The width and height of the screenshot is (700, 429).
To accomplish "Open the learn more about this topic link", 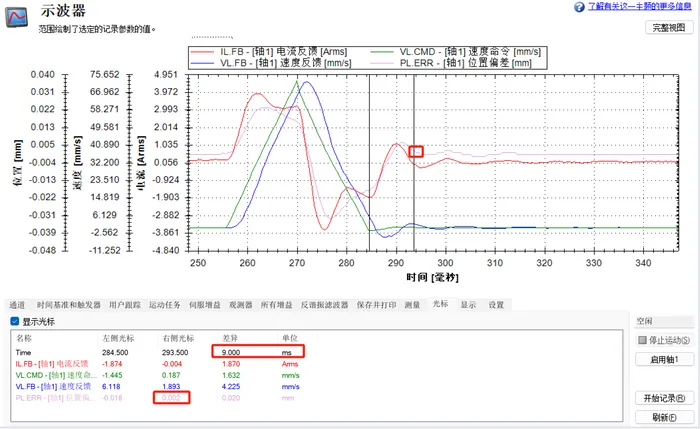I will (x=641, y=6).
